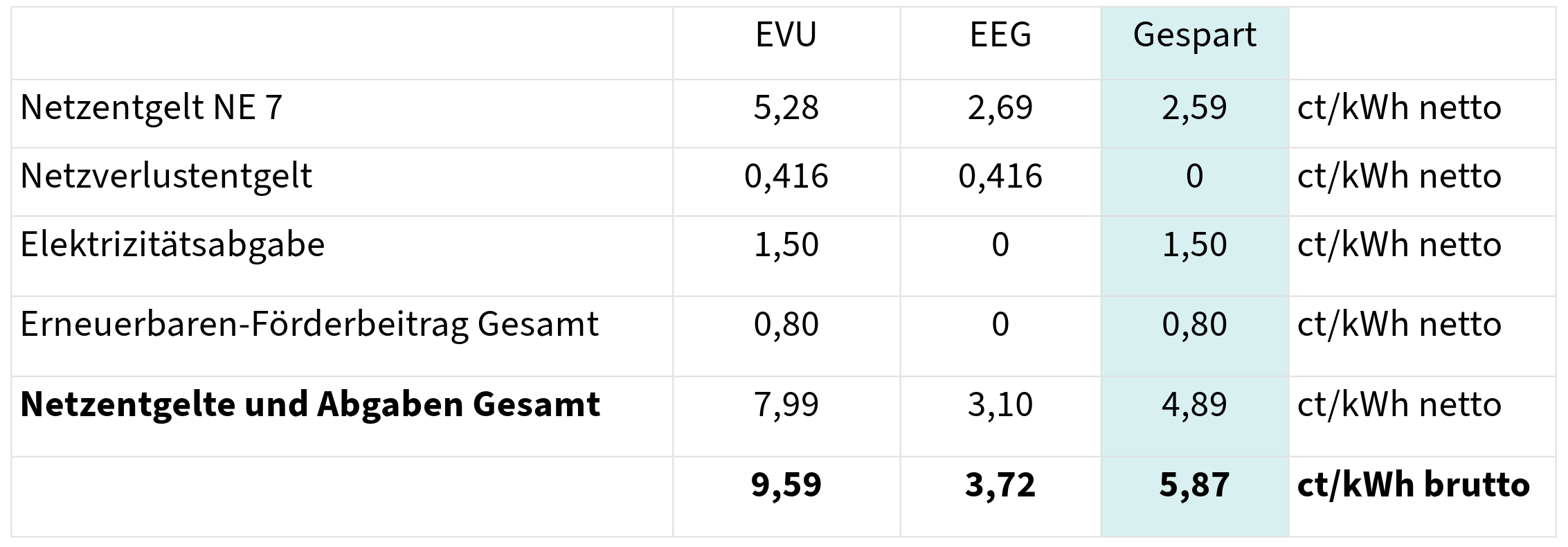
Task: Select the 0,416 value in the EVU column
Action: 786,177
